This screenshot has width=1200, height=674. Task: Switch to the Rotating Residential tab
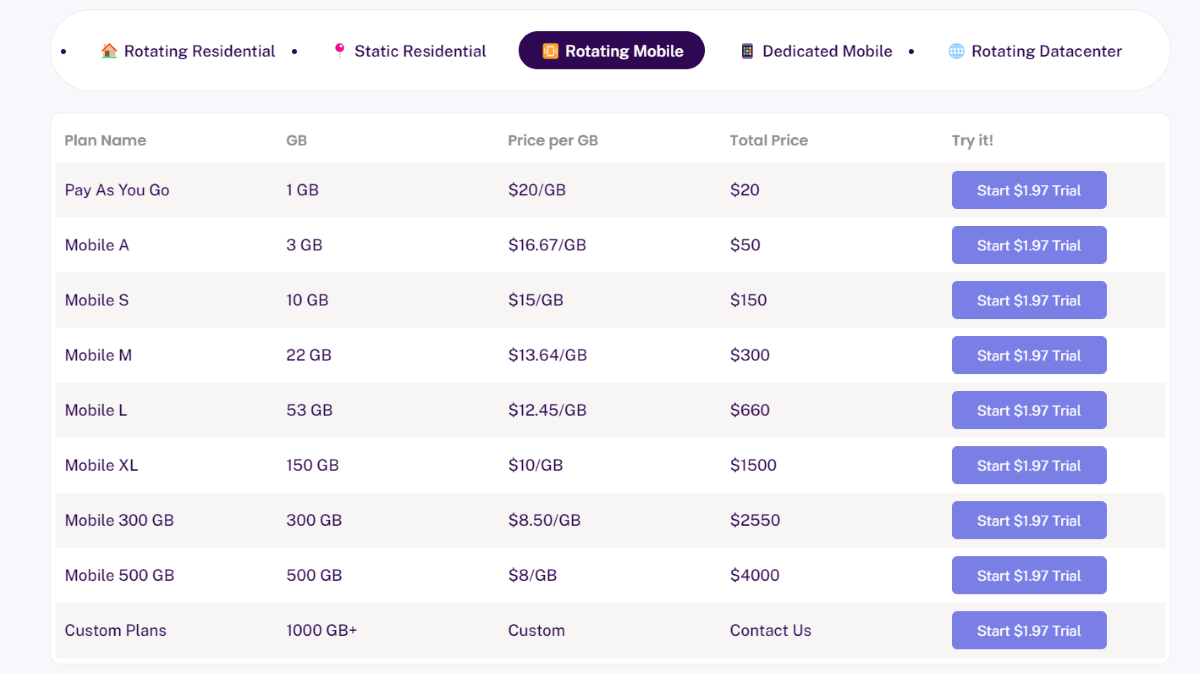coord(188,51)
